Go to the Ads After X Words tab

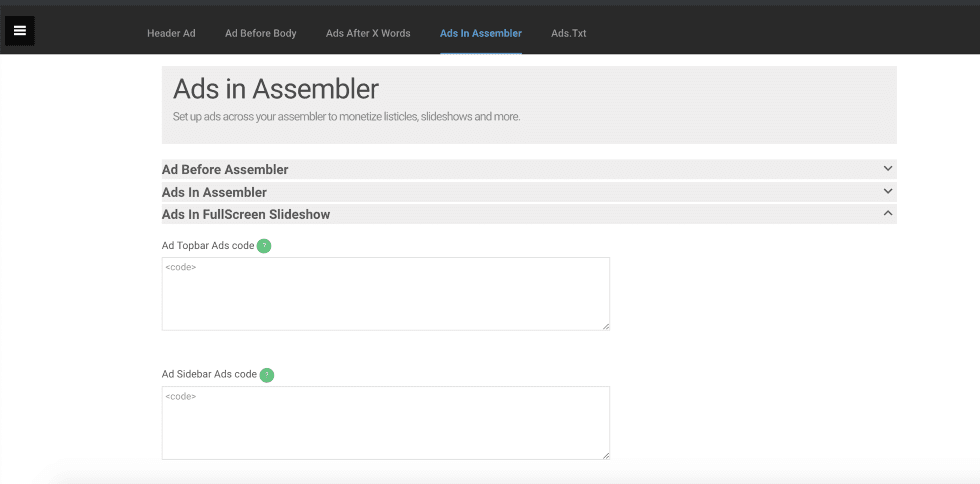point(368,33)
